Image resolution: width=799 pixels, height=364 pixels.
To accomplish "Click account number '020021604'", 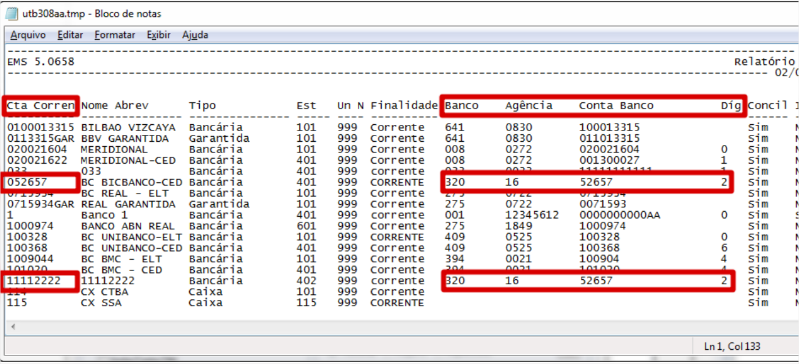I will [37, 149].
